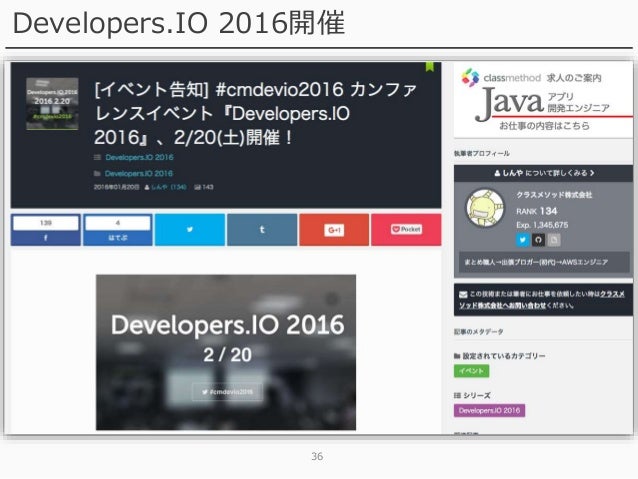Viewport: 638px width, 479px height.
Task: Click the Facebook share count 139
Action: pos(46,223)
